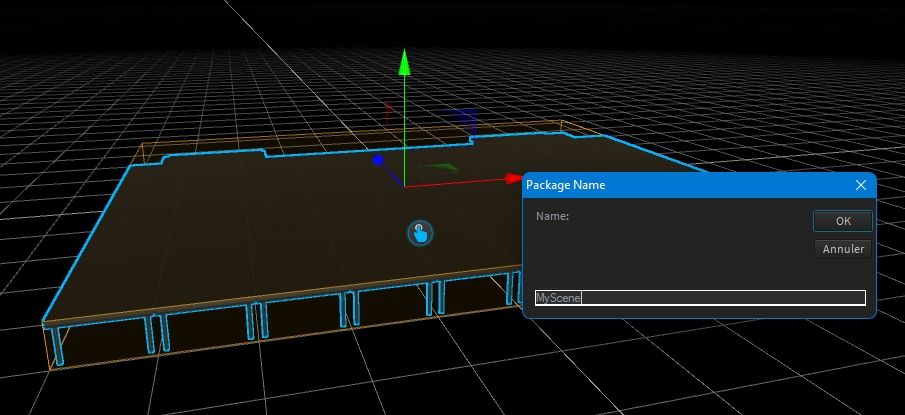Image resolution: width=905 pixels, height=415 pixels.
Task: Select the blue Z-axis gizmo ball
Action: pyautogui.click(x=378, y=160)
